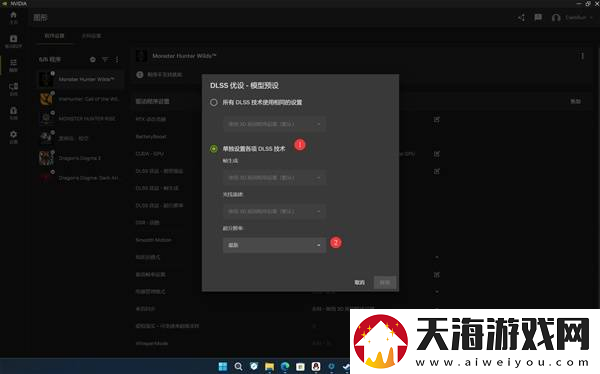
Task: Select the Graphics sidebar icon
Action: coord(13,65)
